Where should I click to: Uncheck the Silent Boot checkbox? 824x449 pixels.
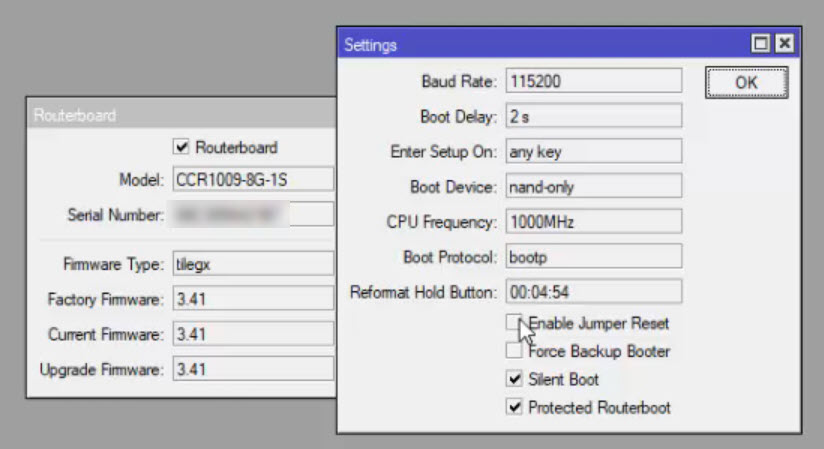514,379
